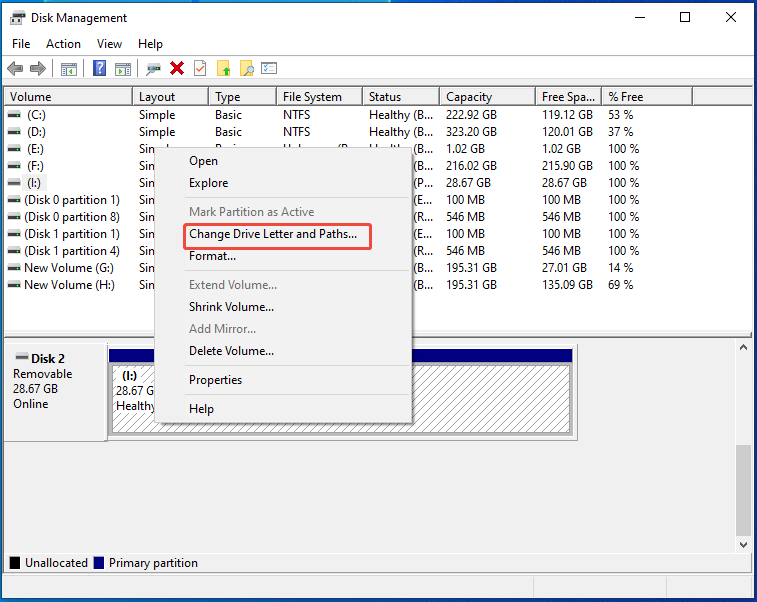Click the Forward arrow toolbar icon

(x=38, y=68)
